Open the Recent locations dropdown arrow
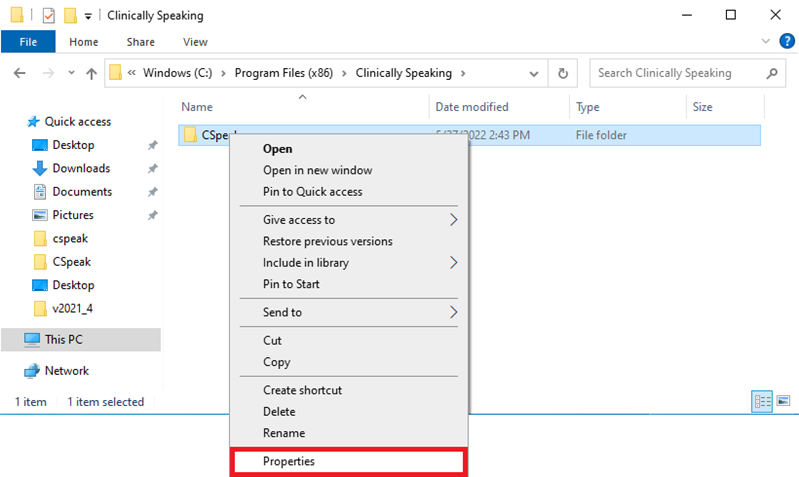This screenshot has height=477, width=799. [71, 73]
